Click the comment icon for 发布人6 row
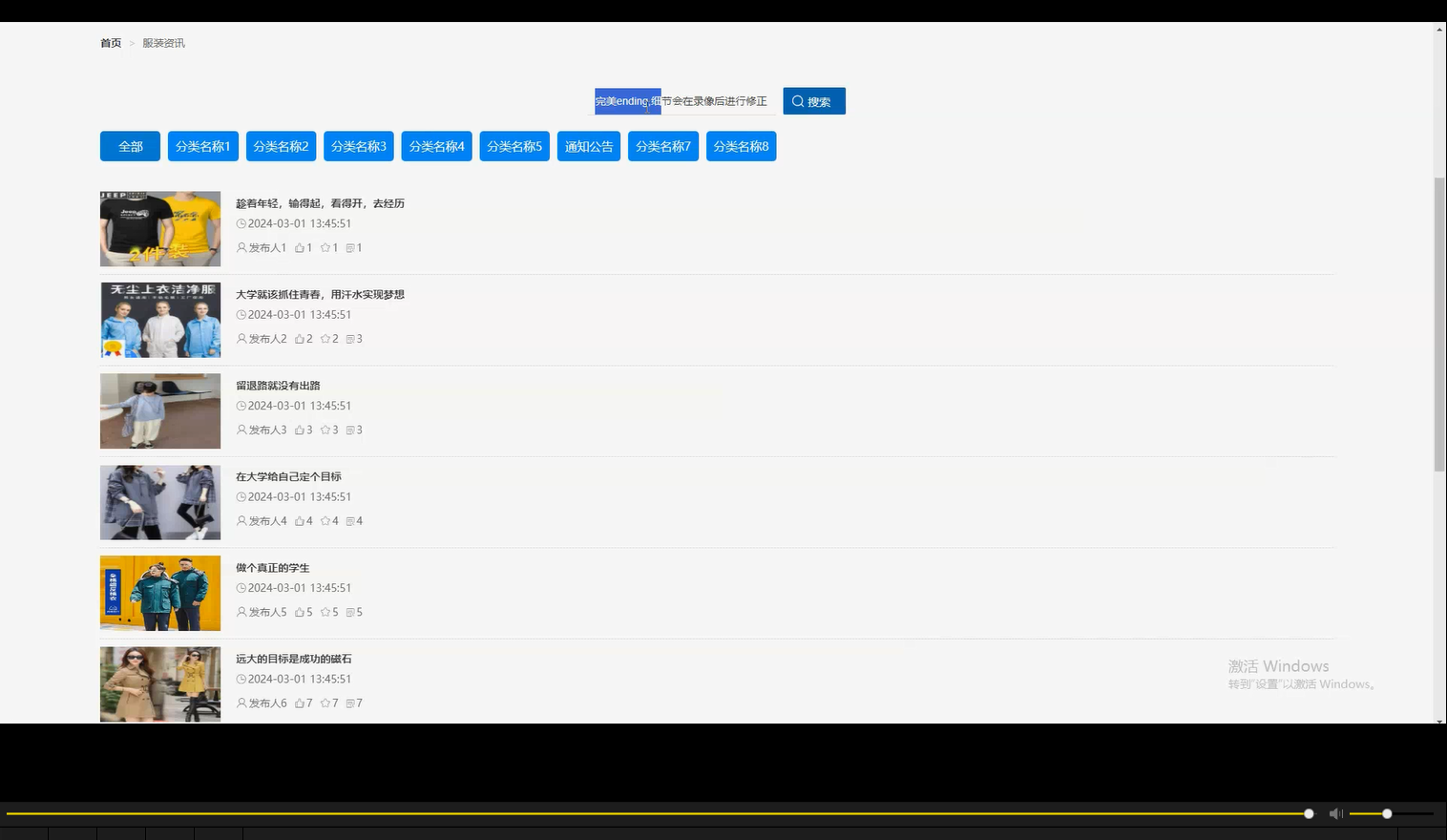The image size is (1447, 840). tap(350, 703)
